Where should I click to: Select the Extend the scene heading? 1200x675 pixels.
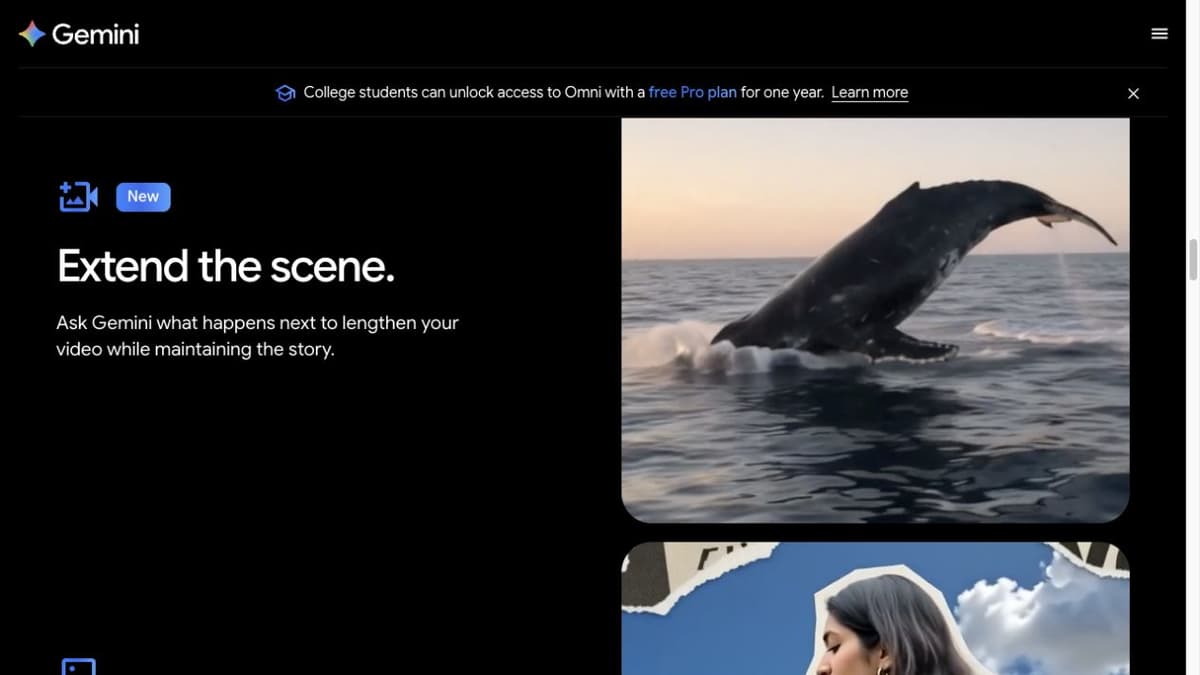[226, 266]
